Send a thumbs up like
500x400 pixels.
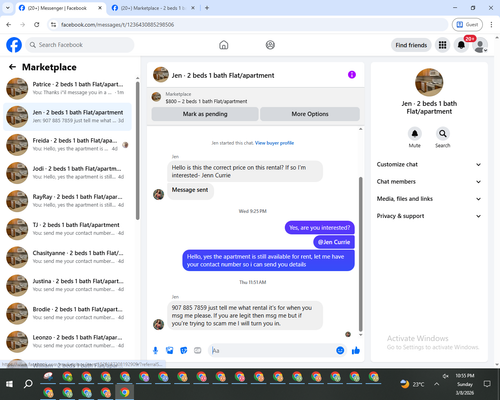(x=356, y=350)
